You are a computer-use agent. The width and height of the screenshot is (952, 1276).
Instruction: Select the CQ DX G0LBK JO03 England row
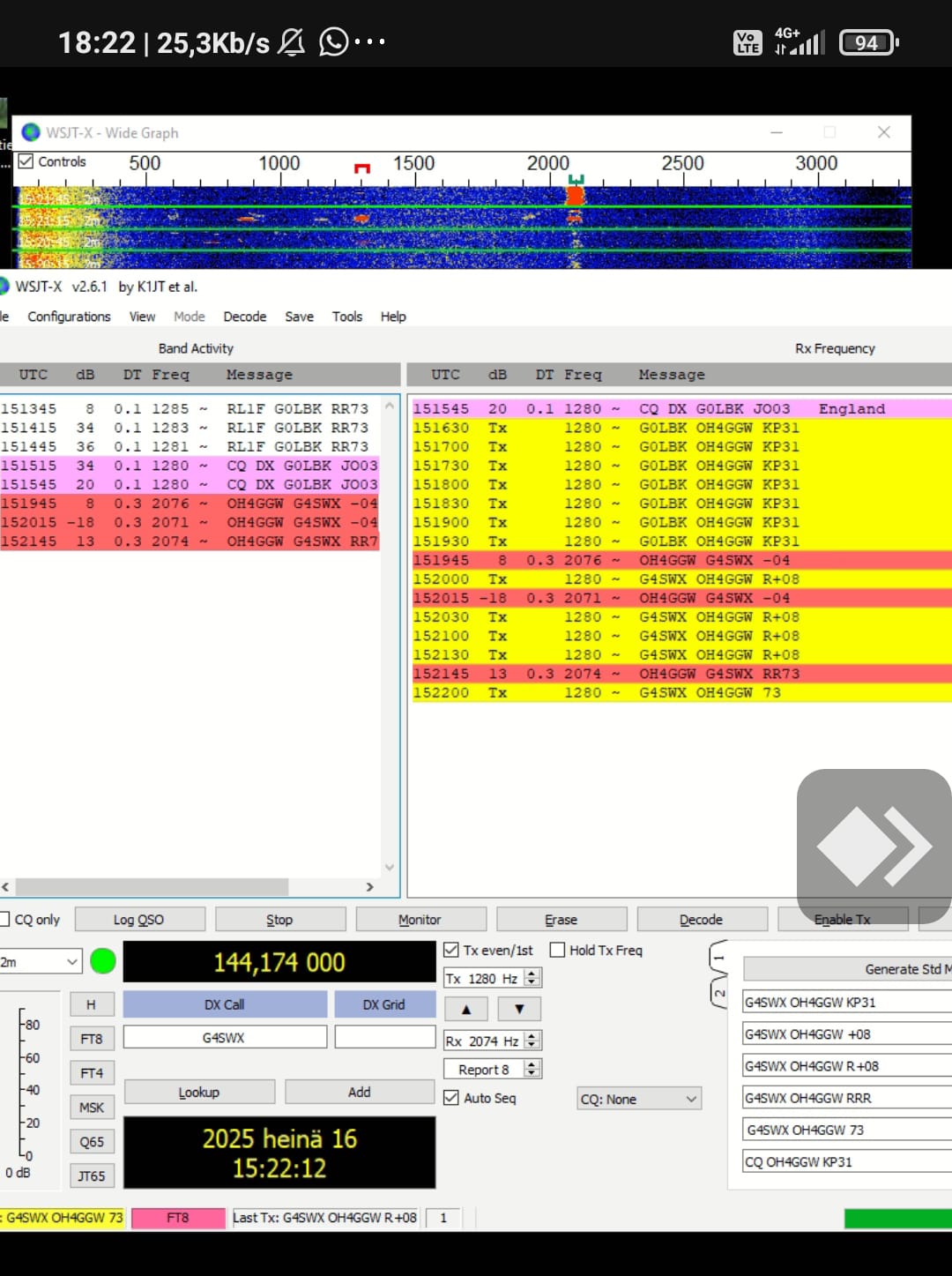pos(681,408)
